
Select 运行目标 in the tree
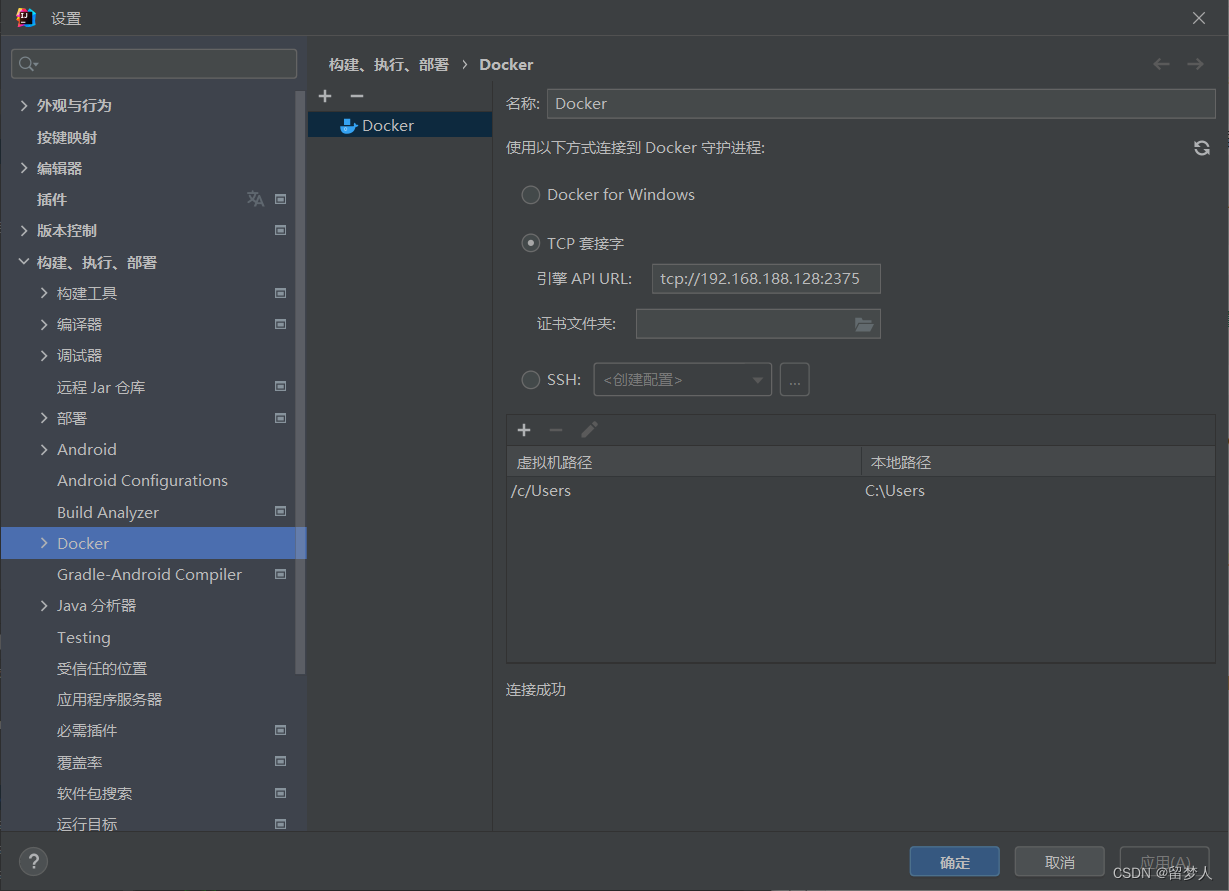point(87,824)
